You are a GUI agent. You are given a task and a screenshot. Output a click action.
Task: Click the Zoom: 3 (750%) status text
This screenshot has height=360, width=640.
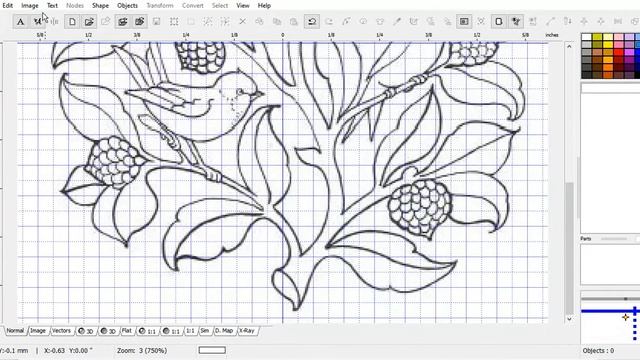coord(142,351)
